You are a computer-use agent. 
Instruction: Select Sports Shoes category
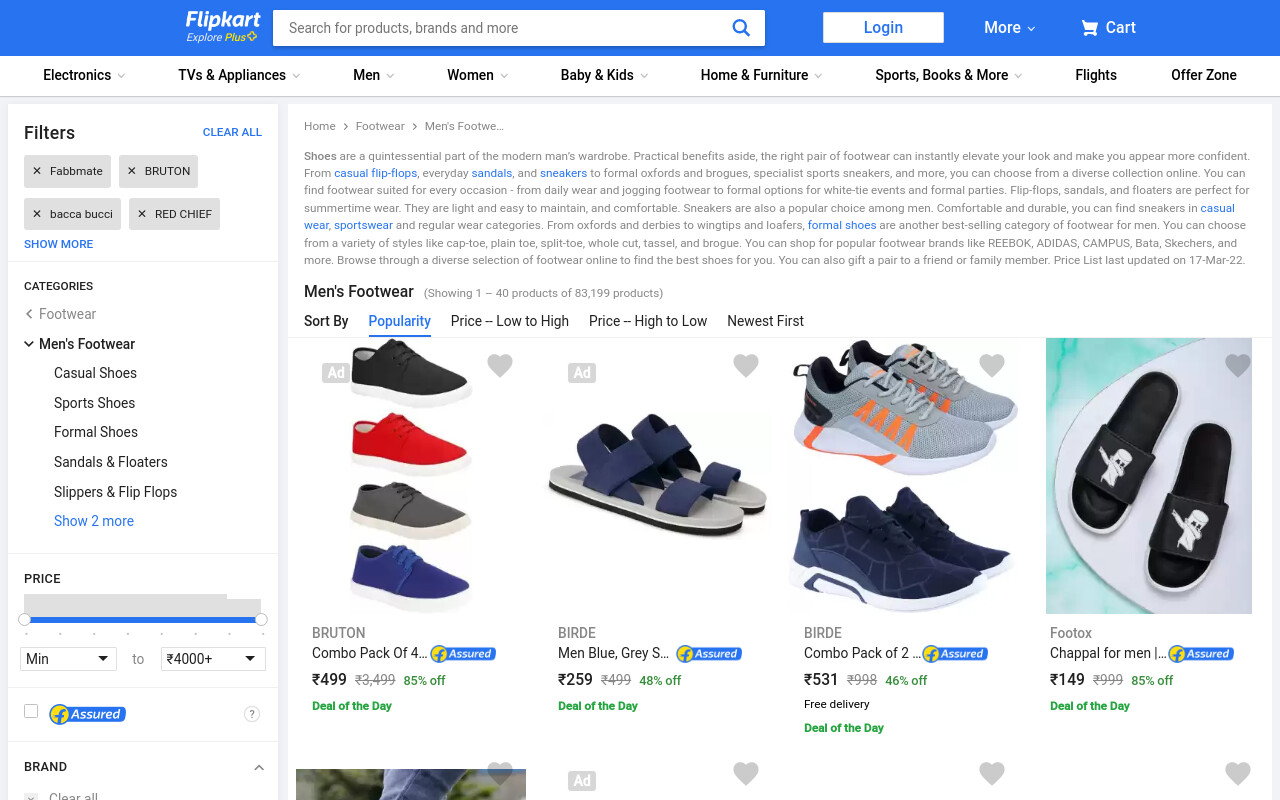click(94, 403)
